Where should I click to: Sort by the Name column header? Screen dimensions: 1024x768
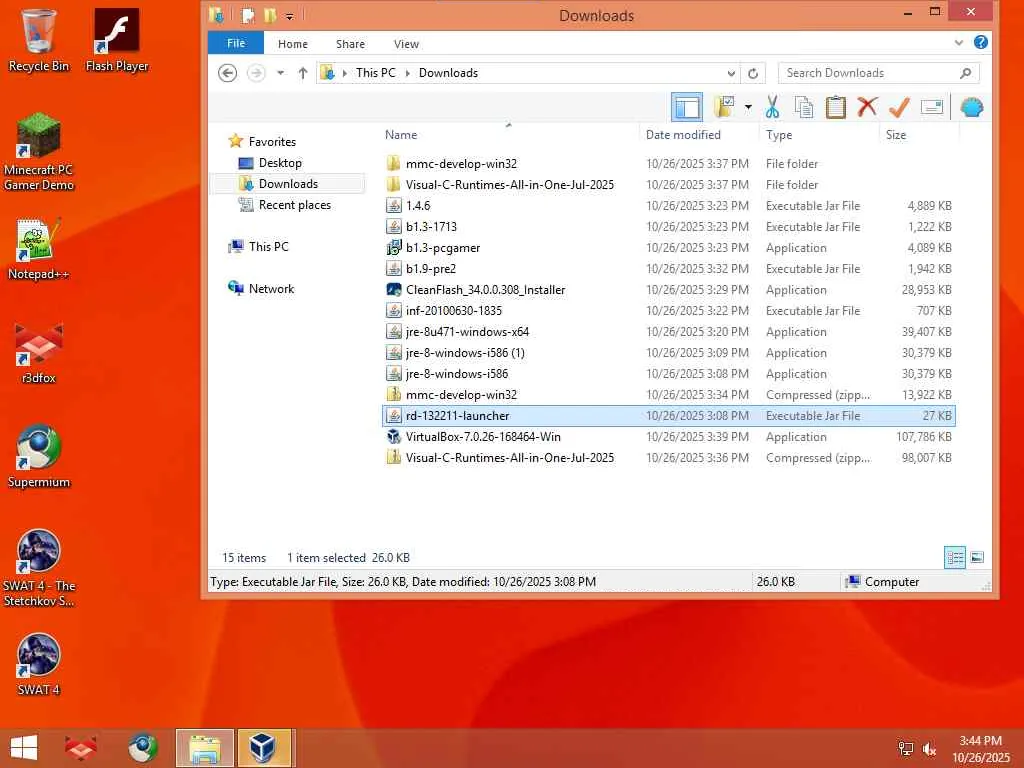click(401, 135)
